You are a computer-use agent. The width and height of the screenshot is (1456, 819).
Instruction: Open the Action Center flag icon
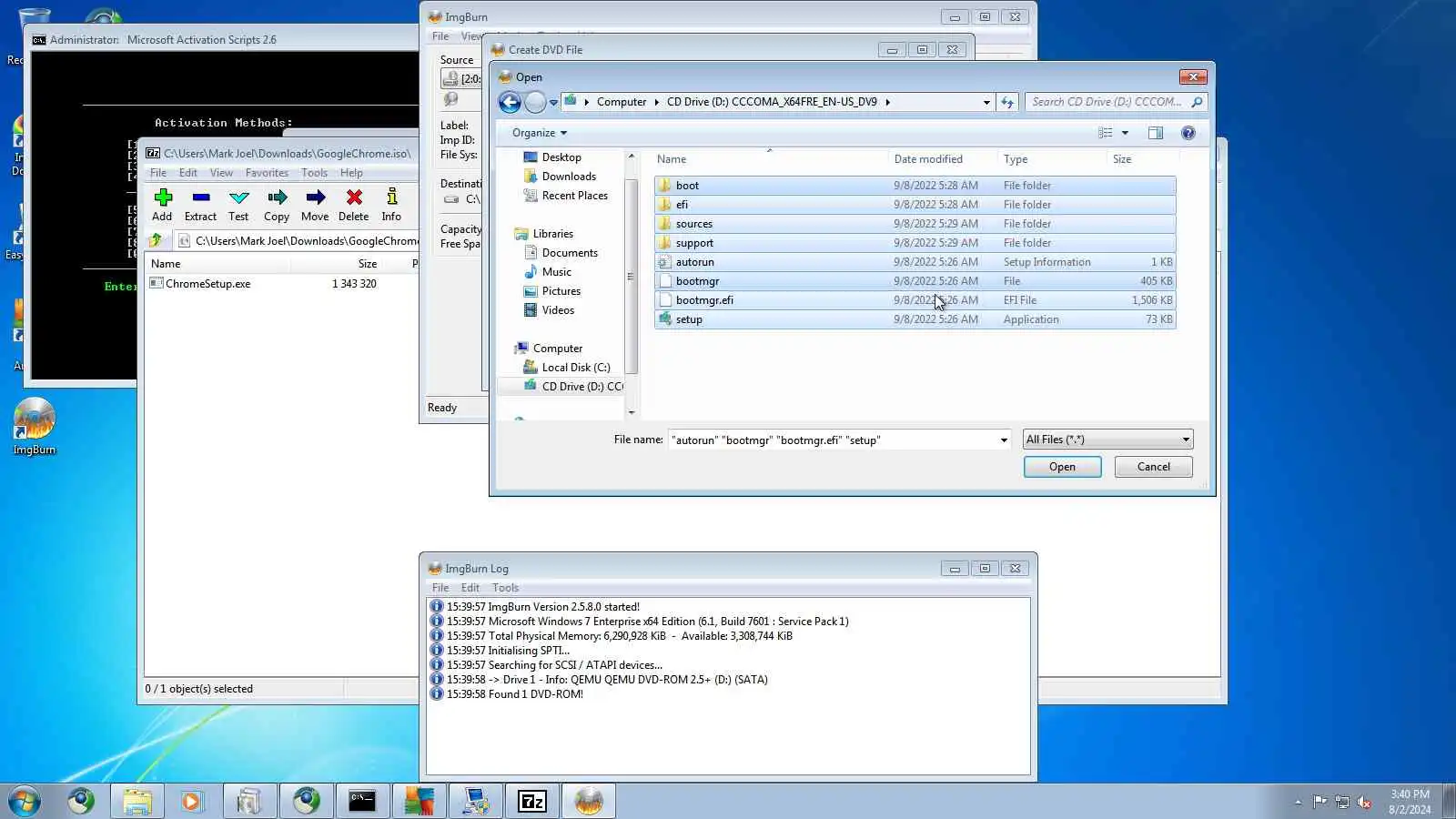tap(1320, 802)
